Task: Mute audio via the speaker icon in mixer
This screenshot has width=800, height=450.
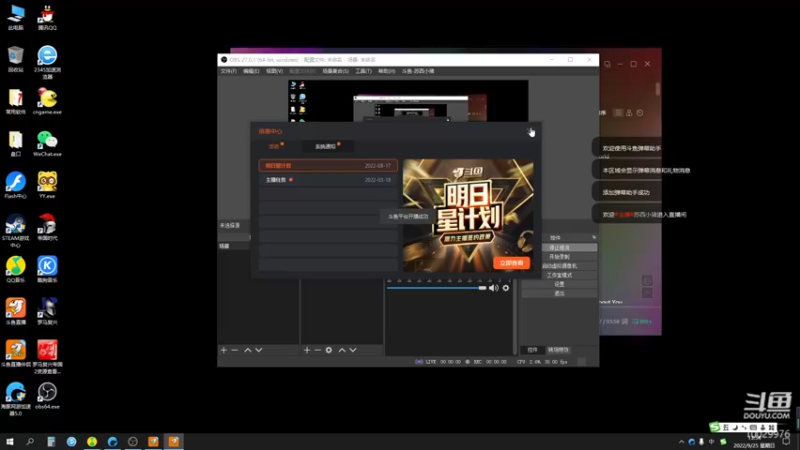Action: [x=493, y=288]
